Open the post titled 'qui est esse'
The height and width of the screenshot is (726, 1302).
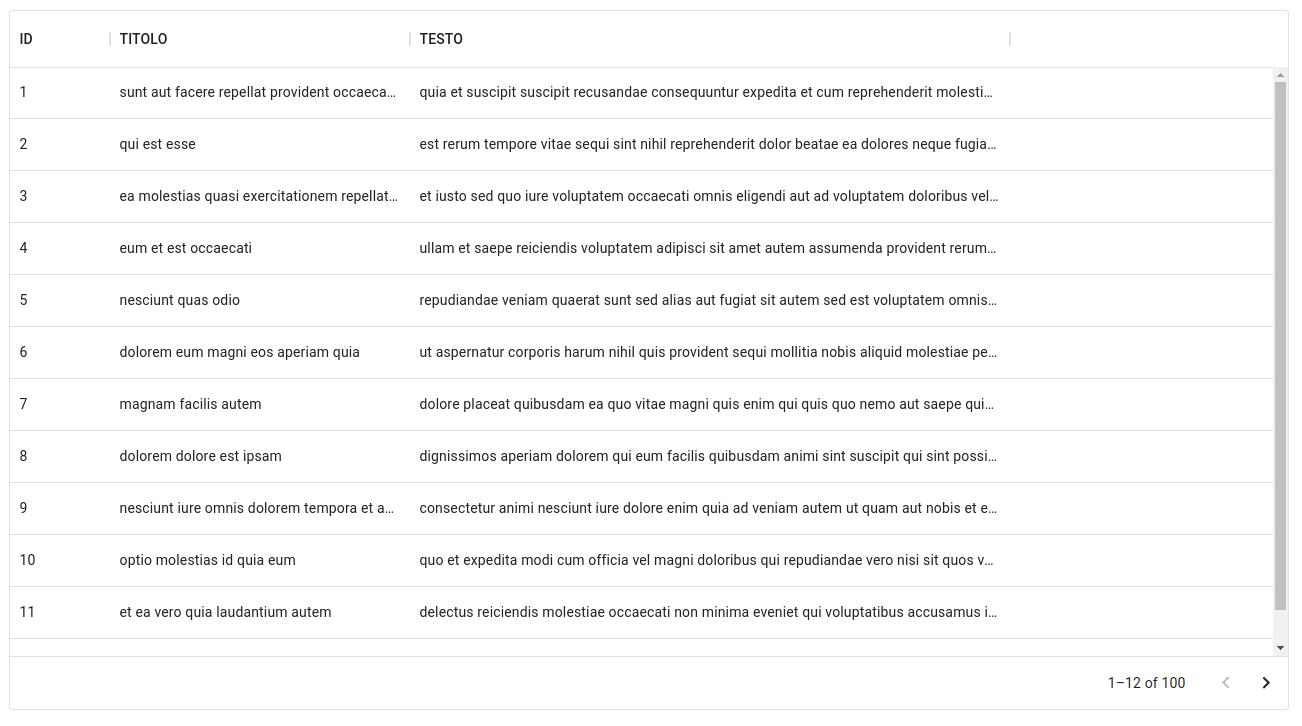click(157, 144)
